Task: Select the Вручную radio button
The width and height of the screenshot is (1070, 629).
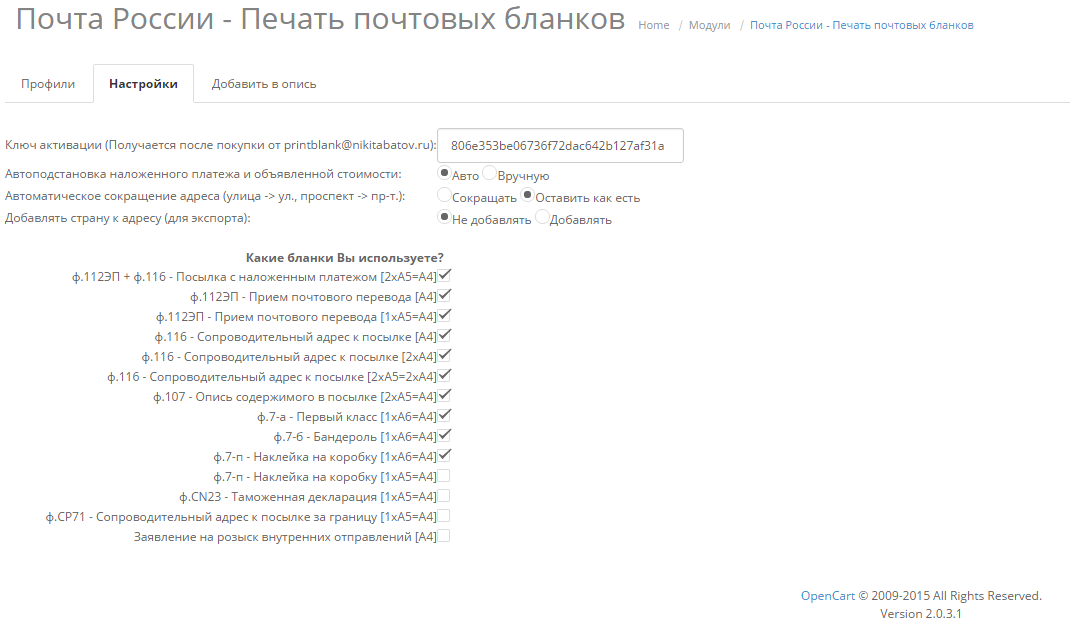Action: (489, 173)
